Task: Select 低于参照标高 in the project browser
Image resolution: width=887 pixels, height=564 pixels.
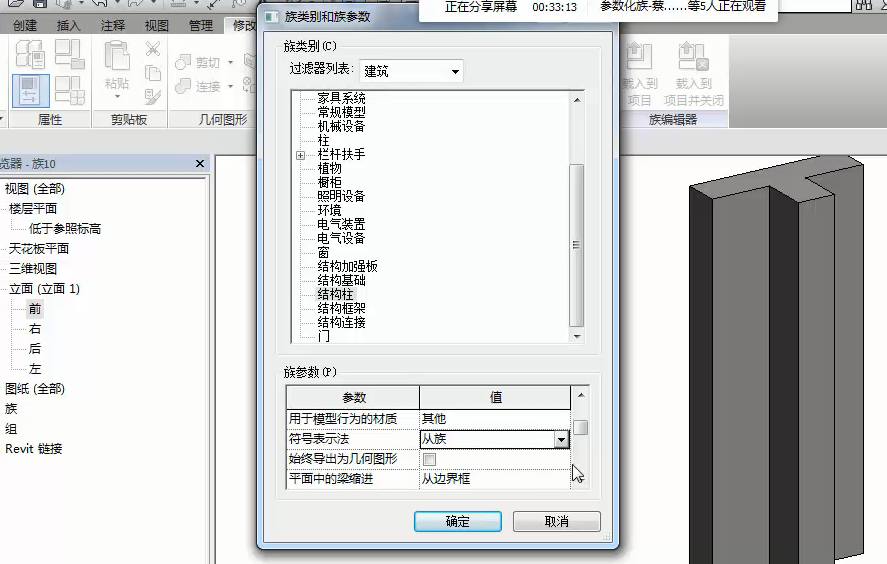Action: [x=64, y=229]
